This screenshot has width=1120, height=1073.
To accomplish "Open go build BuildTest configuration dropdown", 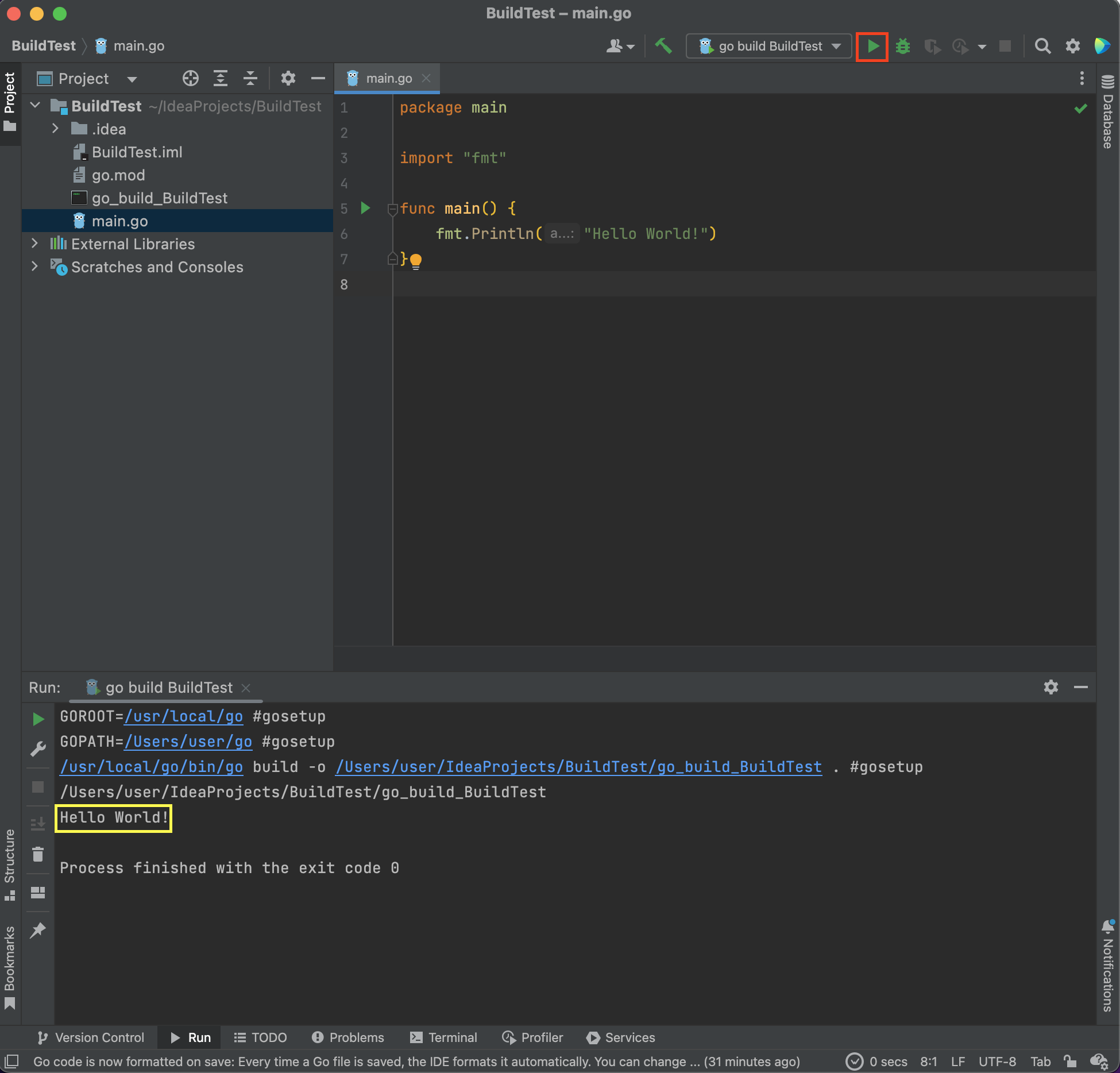I will 770,47.
